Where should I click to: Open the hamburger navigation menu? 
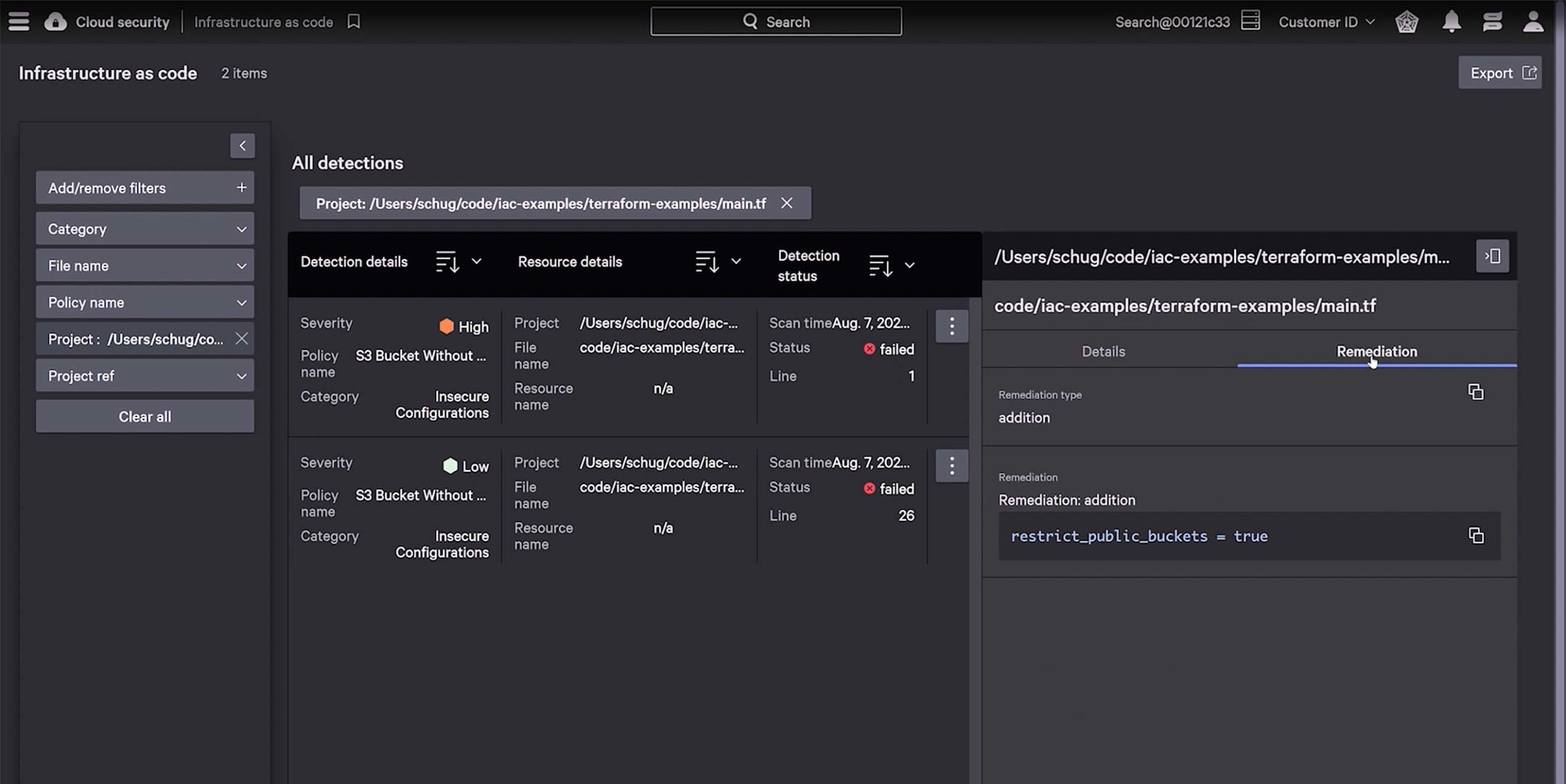(18, 21)
